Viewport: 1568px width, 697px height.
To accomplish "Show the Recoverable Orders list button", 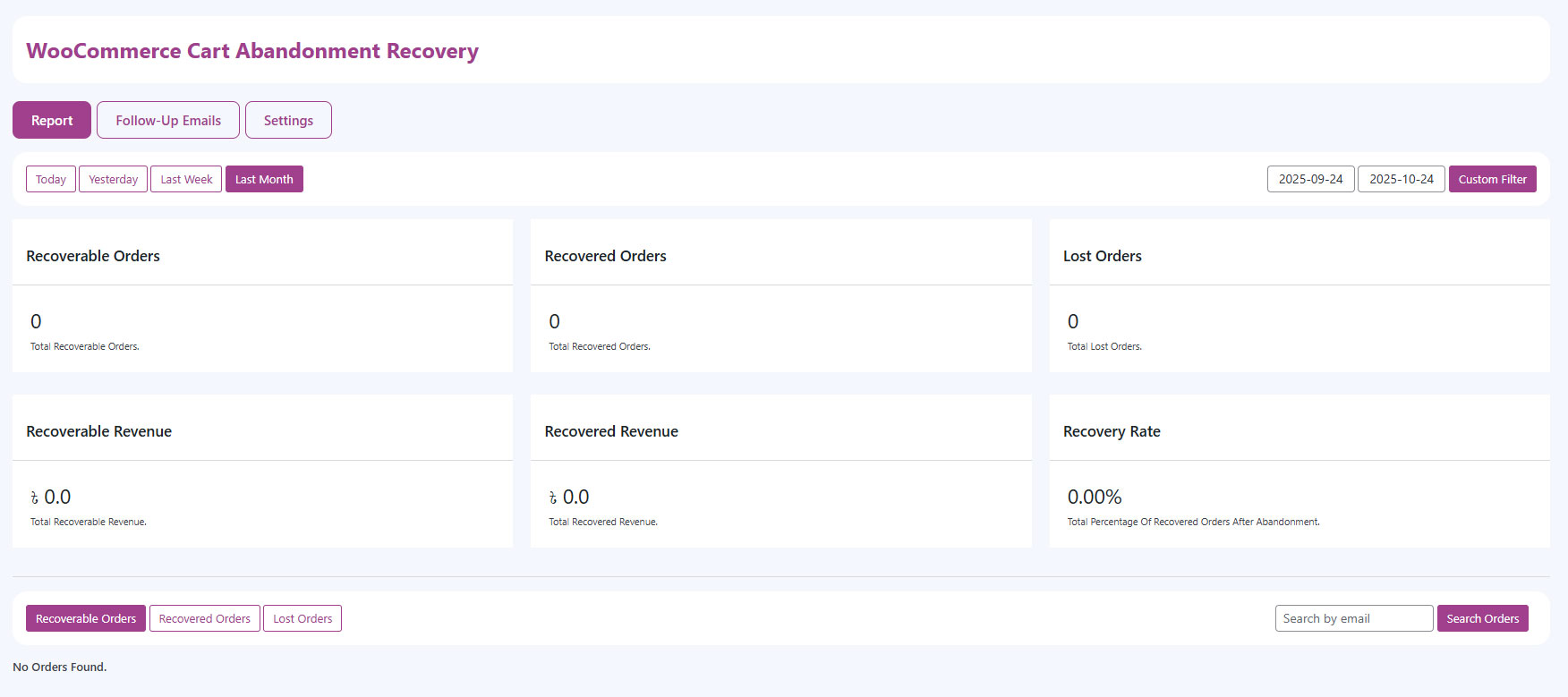I will 86,618.
